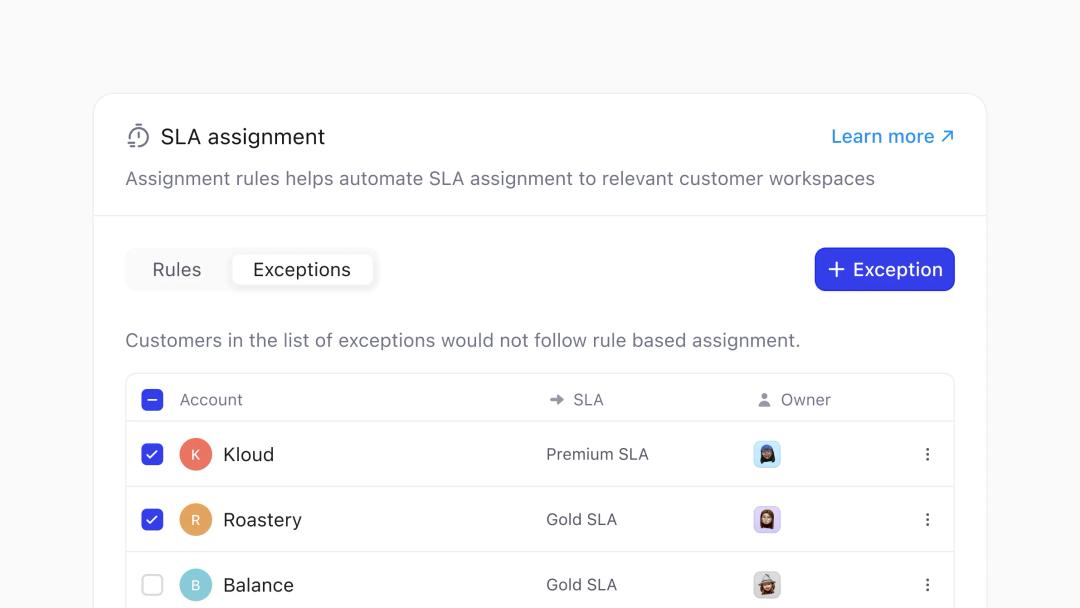Click the Roastery account avatar icon
Image resolution: width=1080 pixels, height=608 pixels.
(196, 520)
